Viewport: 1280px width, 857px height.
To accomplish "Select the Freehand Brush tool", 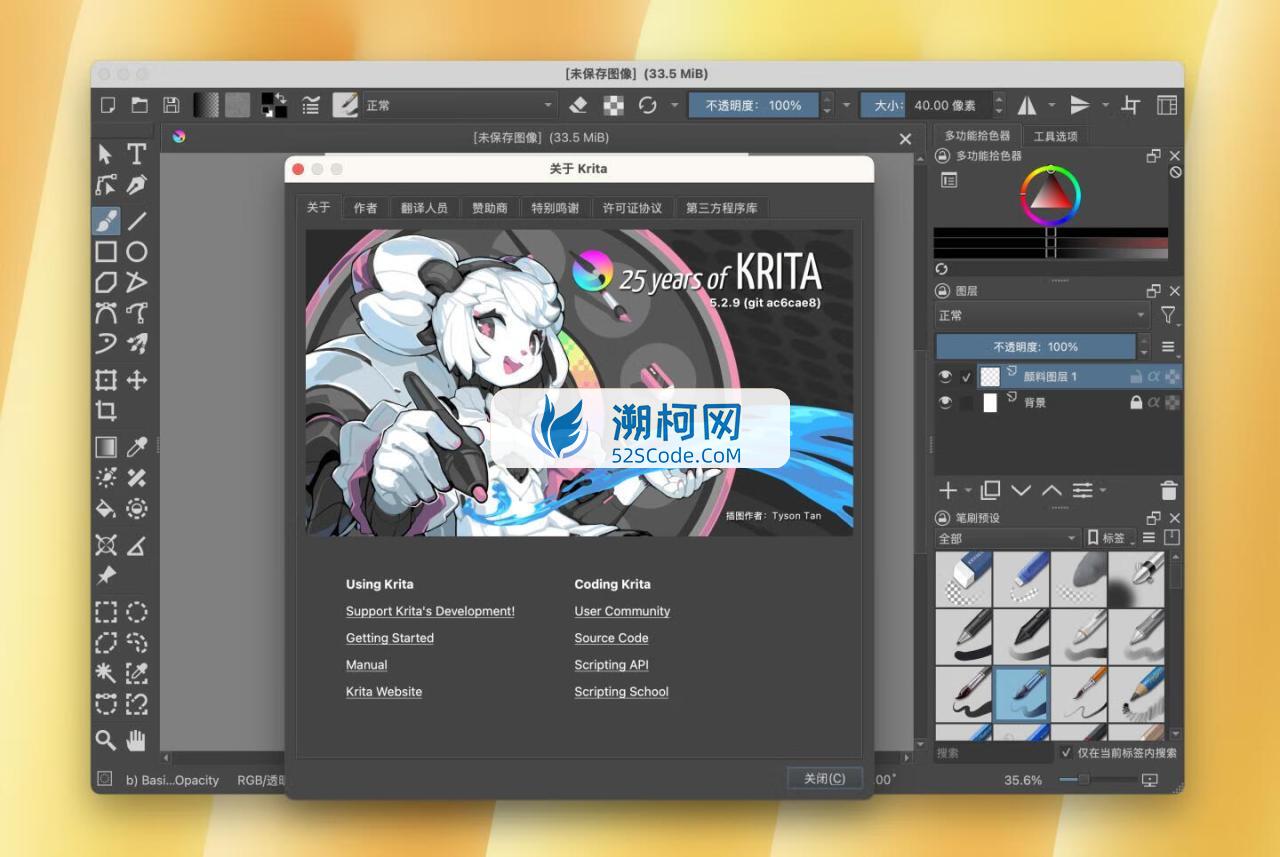I will [x=106, y=220].
